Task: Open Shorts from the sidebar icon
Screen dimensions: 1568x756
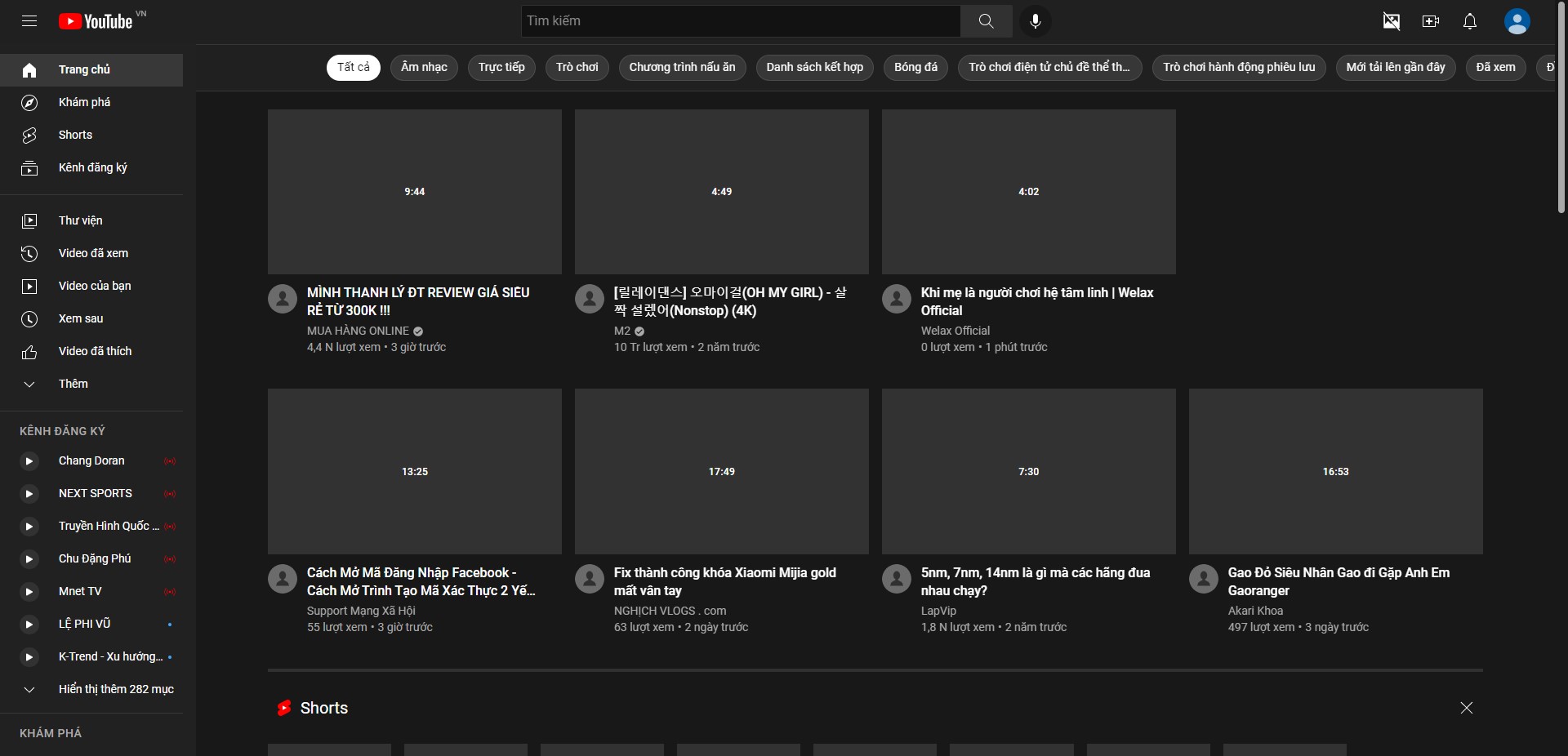Action: [x=29, y=136]
